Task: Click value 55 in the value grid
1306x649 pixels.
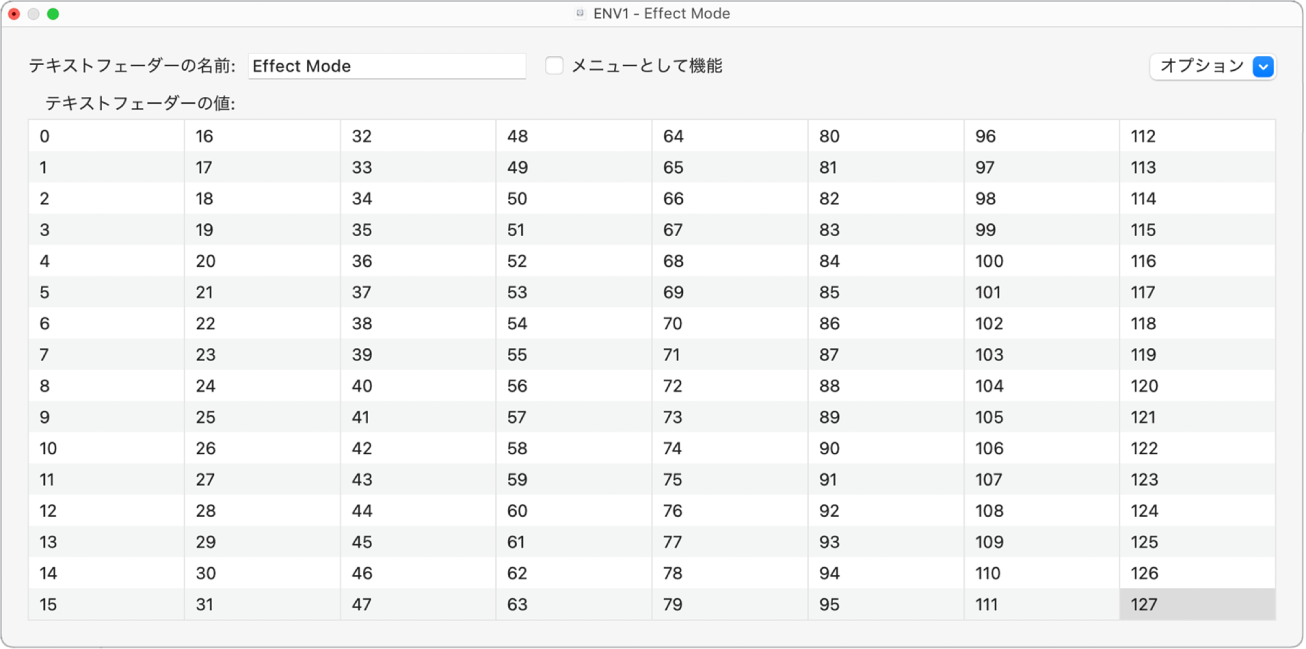Action: pos(573,354)
